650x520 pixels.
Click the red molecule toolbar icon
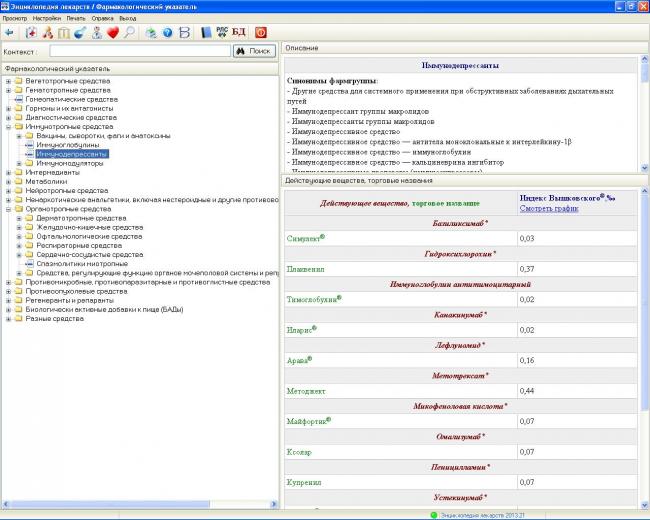click(x=48, y=32)
